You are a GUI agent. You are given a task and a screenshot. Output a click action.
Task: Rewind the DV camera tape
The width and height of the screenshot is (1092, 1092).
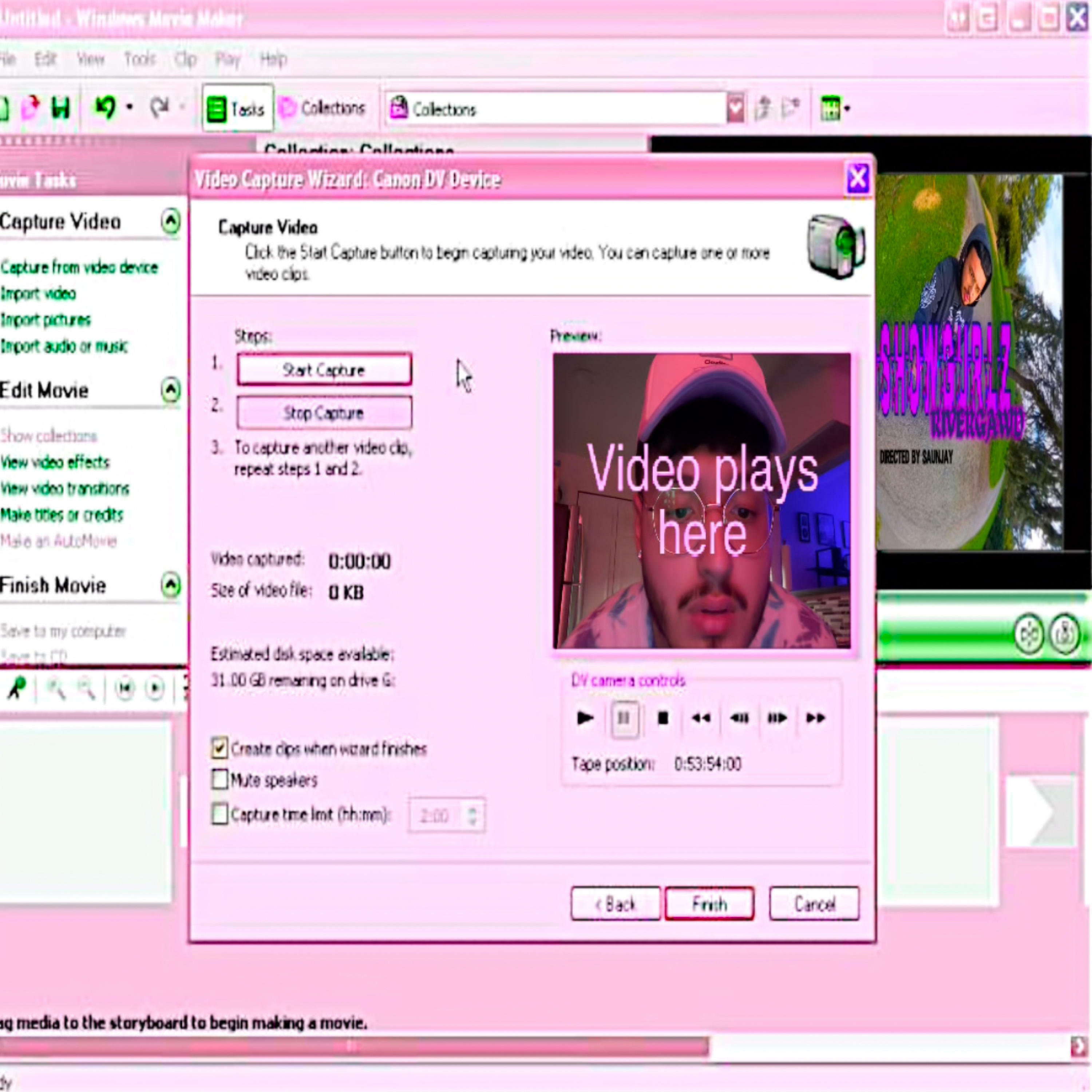point(701,719)
